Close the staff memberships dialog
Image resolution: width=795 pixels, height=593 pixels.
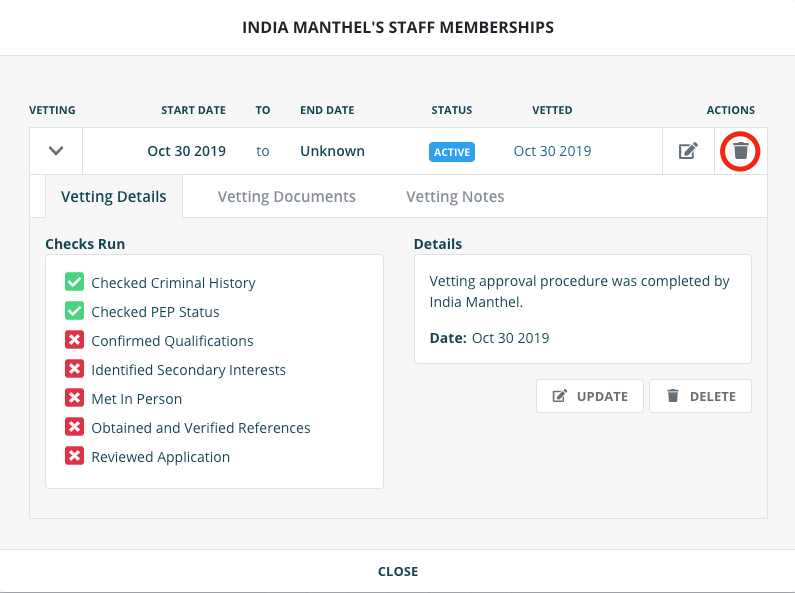397,571
